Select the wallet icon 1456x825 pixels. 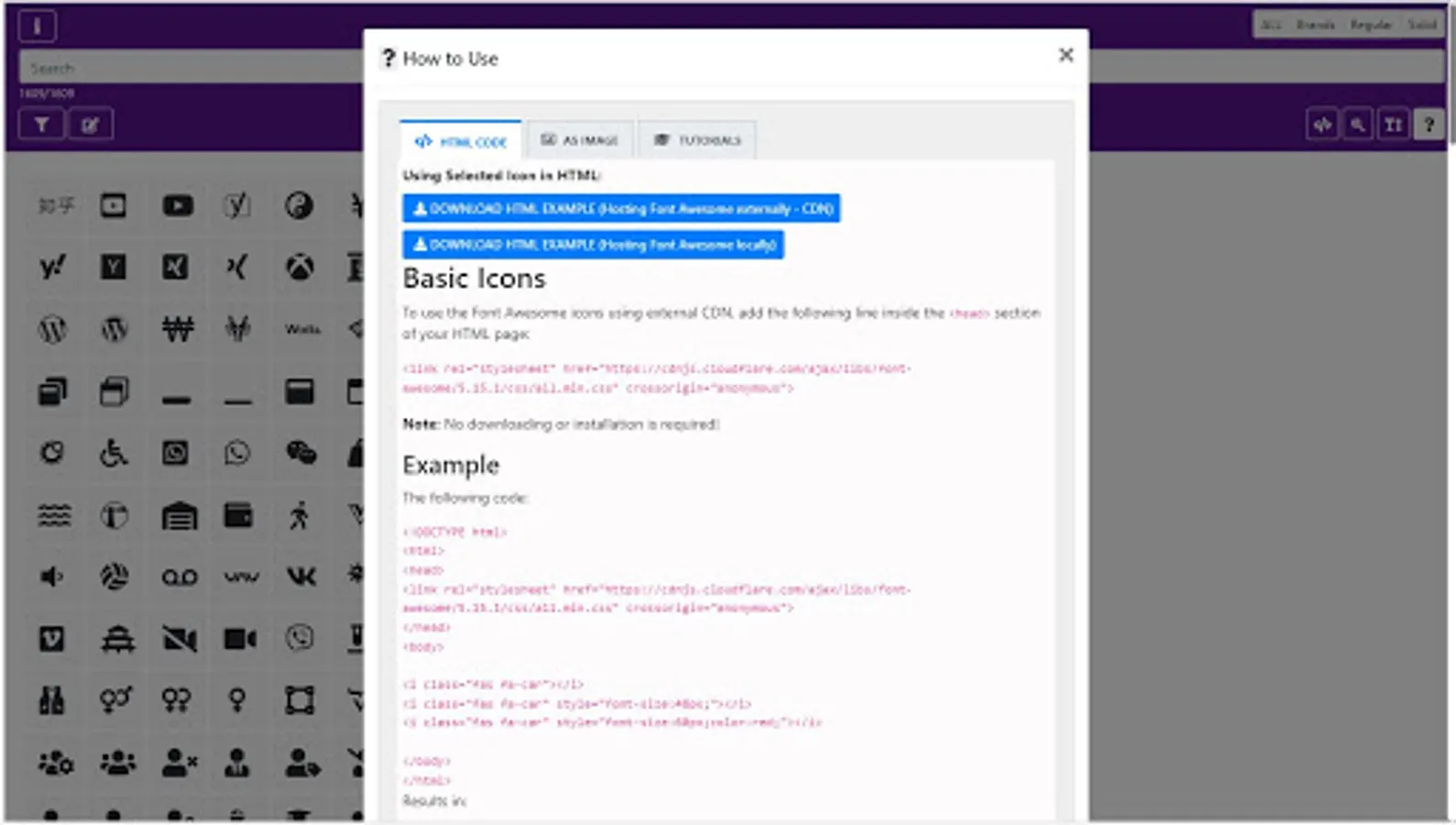point(238,515)
